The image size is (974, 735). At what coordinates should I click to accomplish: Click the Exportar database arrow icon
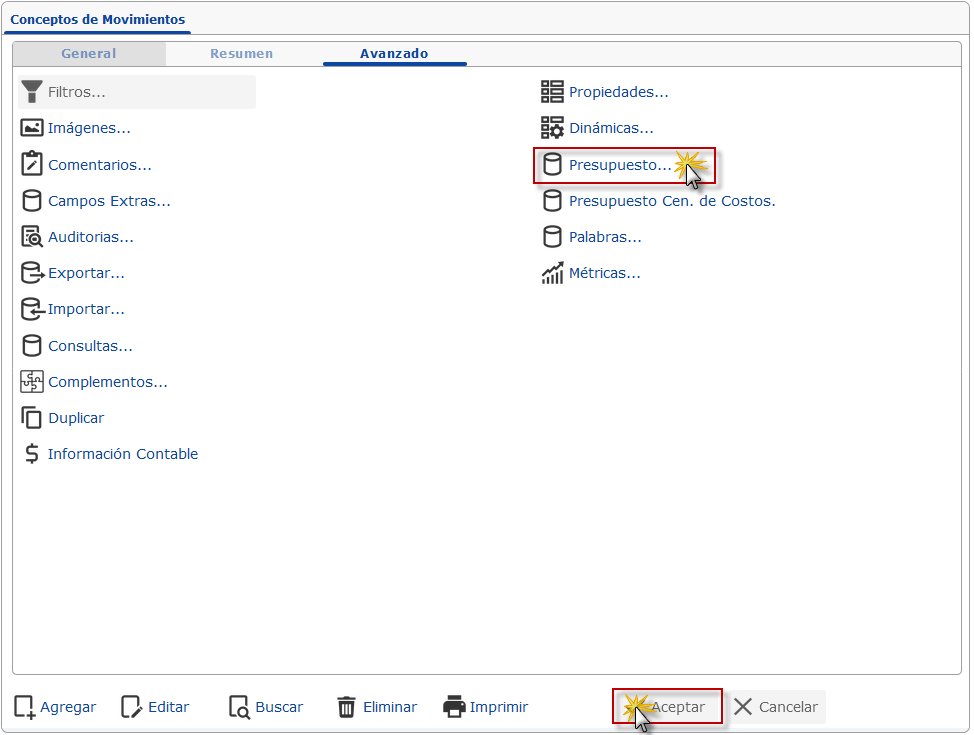[x=32, y=273]
